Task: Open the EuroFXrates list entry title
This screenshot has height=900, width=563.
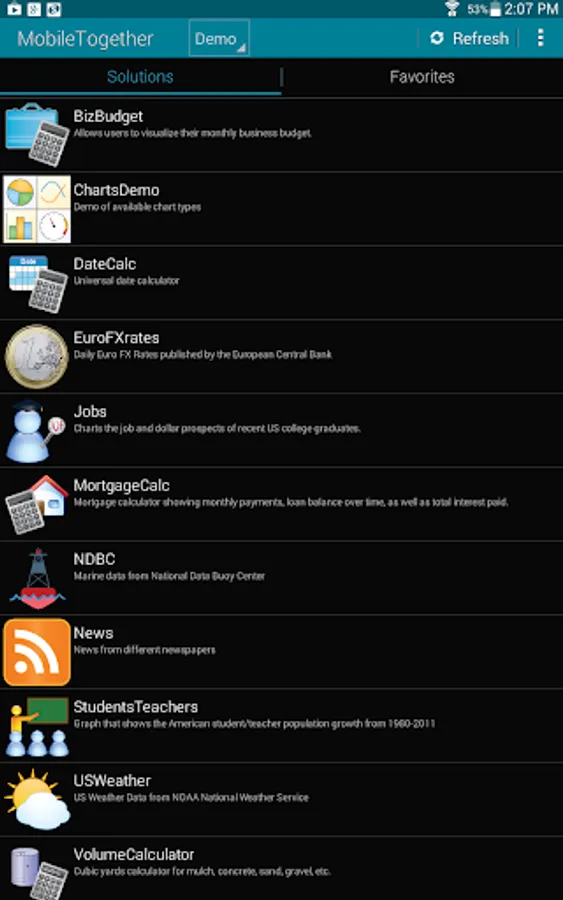Action: pyautogui.click(x=117, y=338)
